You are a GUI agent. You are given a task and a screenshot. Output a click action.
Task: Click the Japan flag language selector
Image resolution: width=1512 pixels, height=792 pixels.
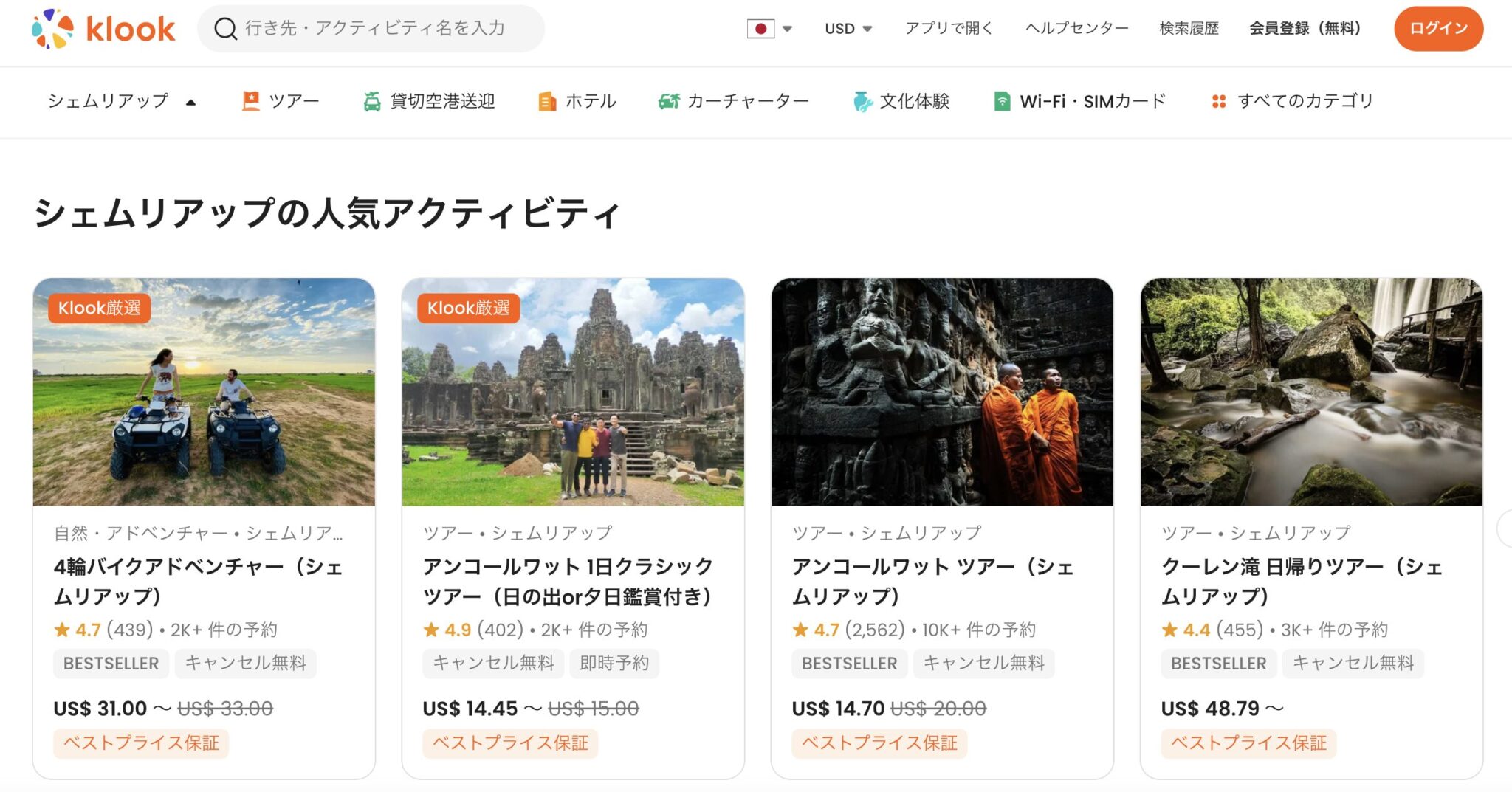pyautogui.click(x=762, y=28)
